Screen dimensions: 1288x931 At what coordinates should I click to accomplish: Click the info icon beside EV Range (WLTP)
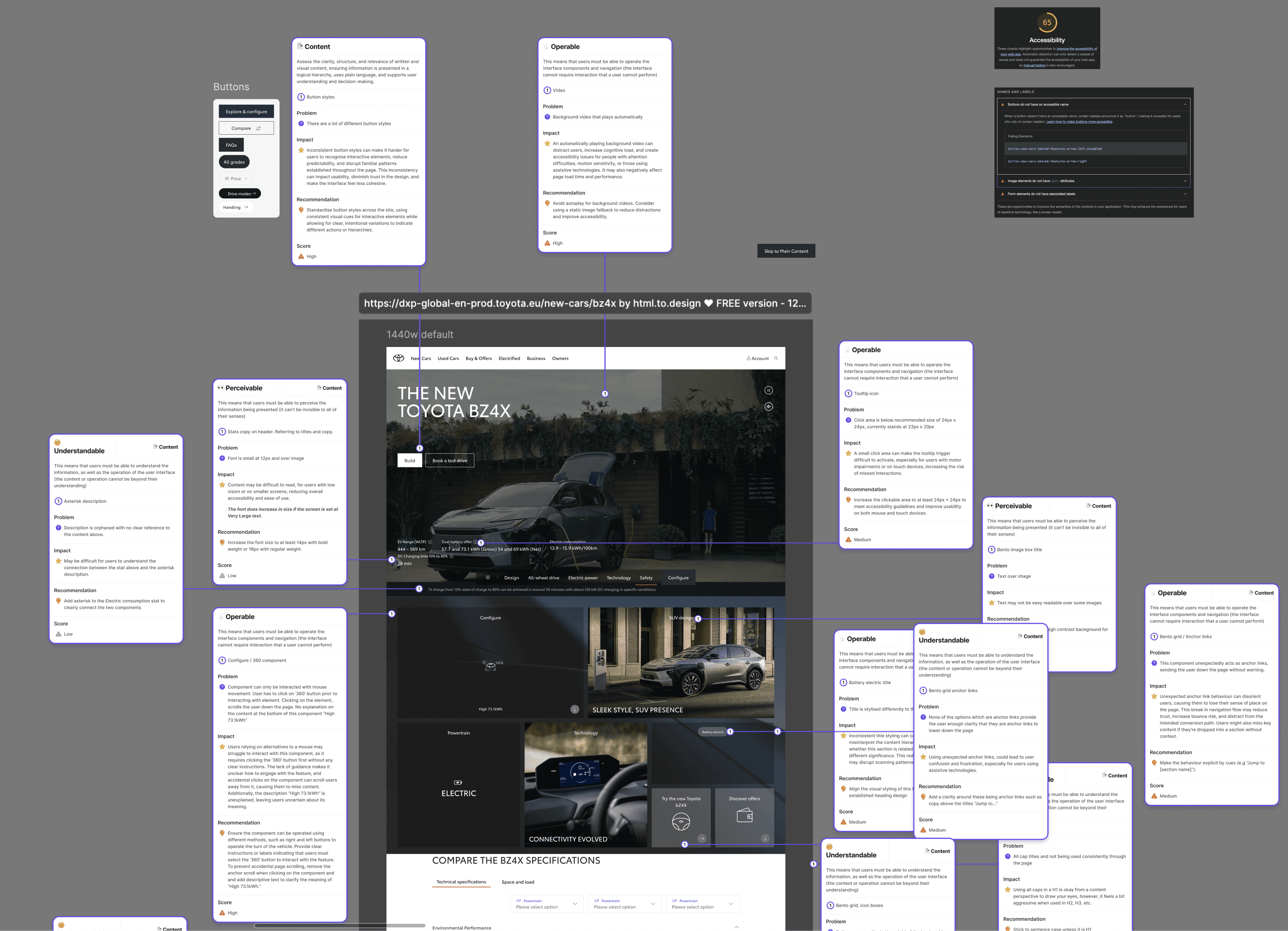click(430, 542)
